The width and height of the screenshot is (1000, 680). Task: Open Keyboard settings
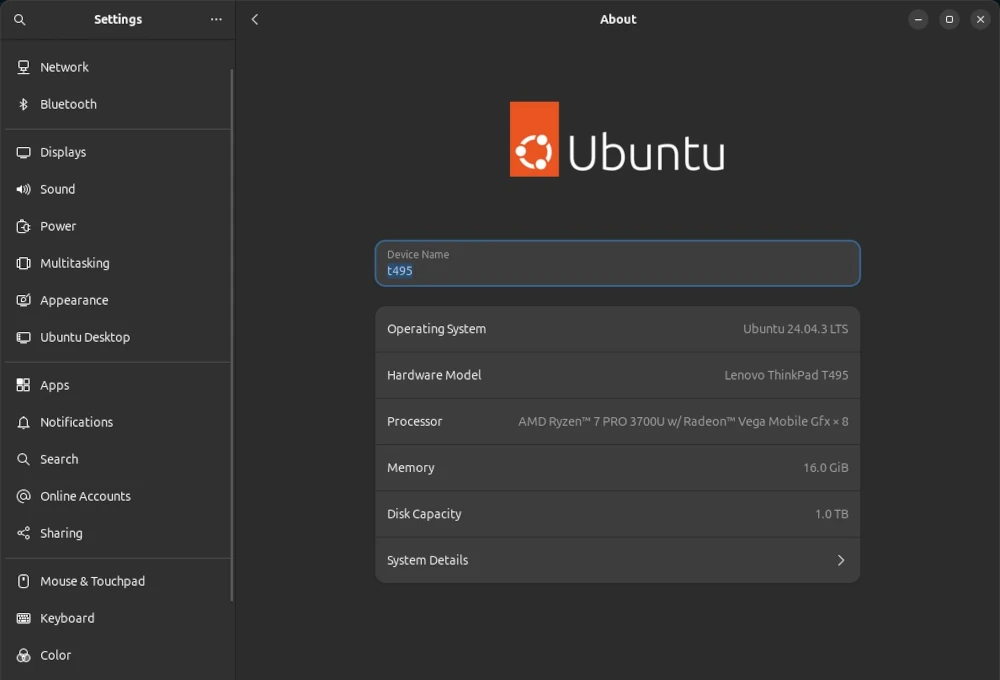pos(117,618)
